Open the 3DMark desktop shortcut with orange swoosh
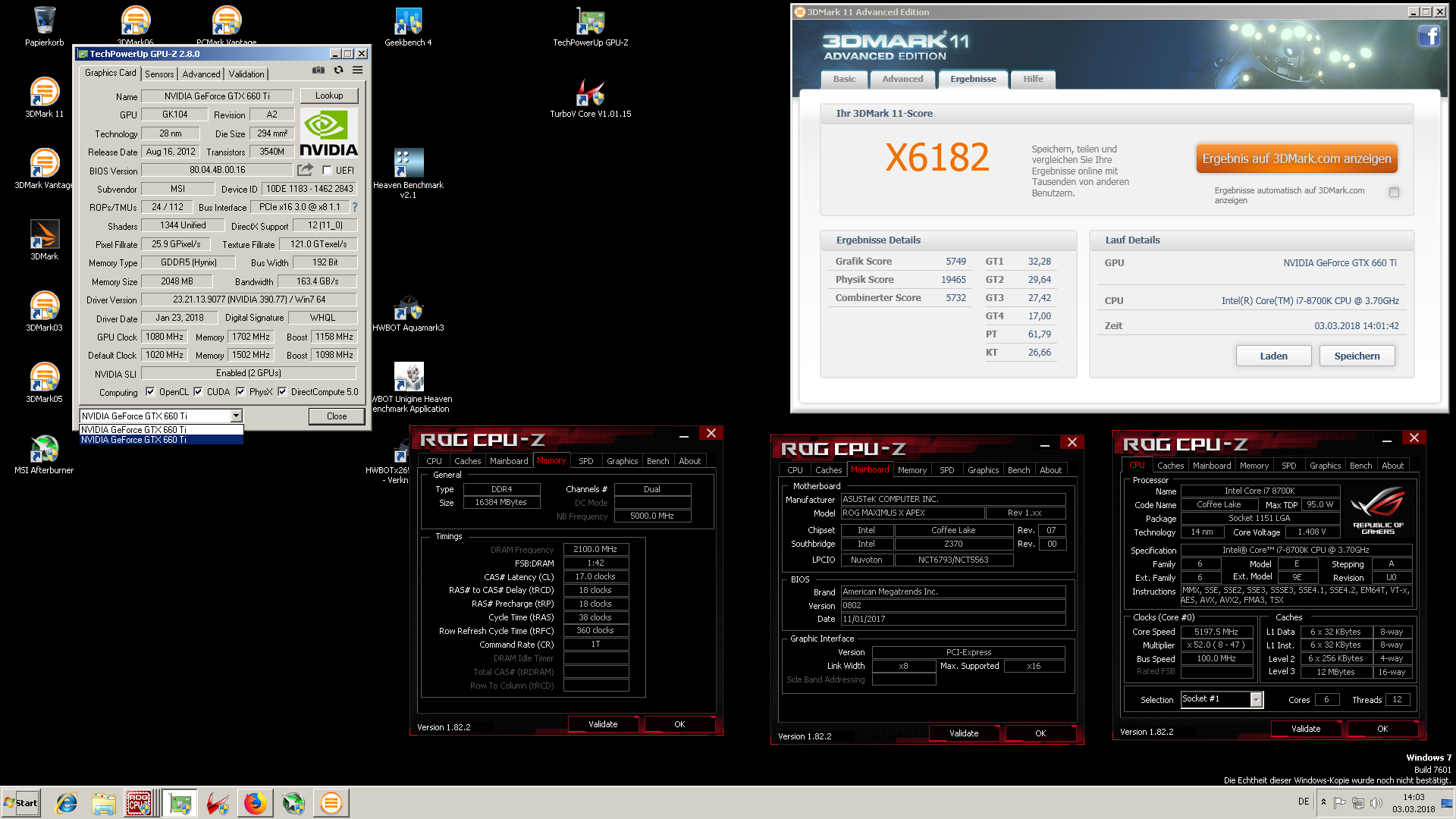This screenshot has height=819, width=1456. pos(44,240)
